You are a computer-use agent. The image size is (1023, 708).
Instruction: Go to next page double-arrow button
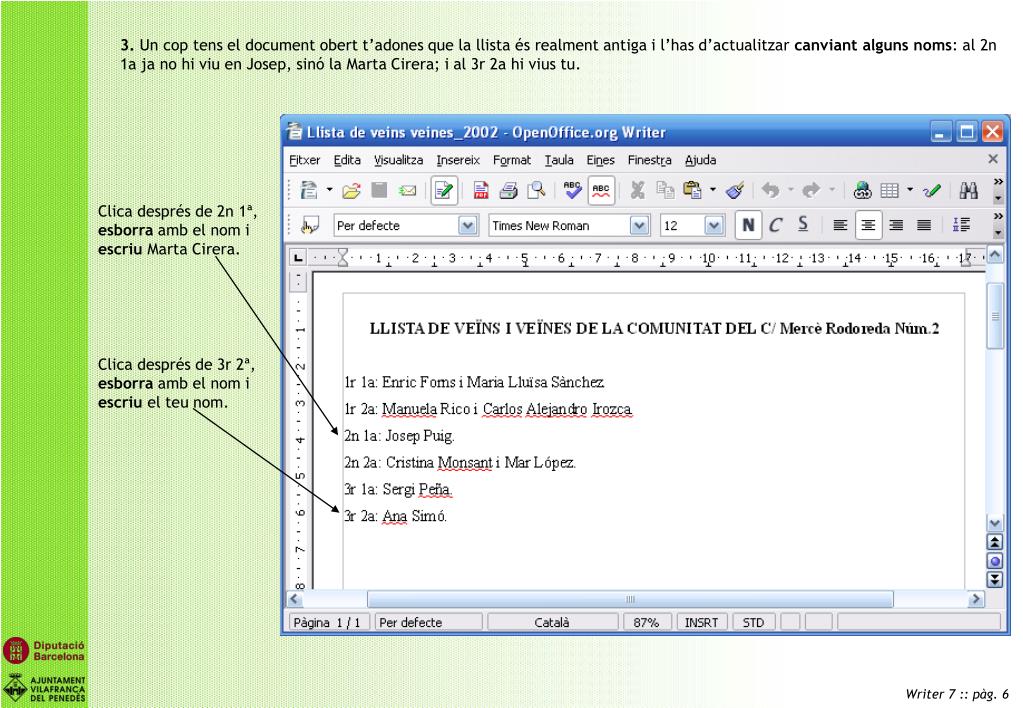(x=995, y=579)
